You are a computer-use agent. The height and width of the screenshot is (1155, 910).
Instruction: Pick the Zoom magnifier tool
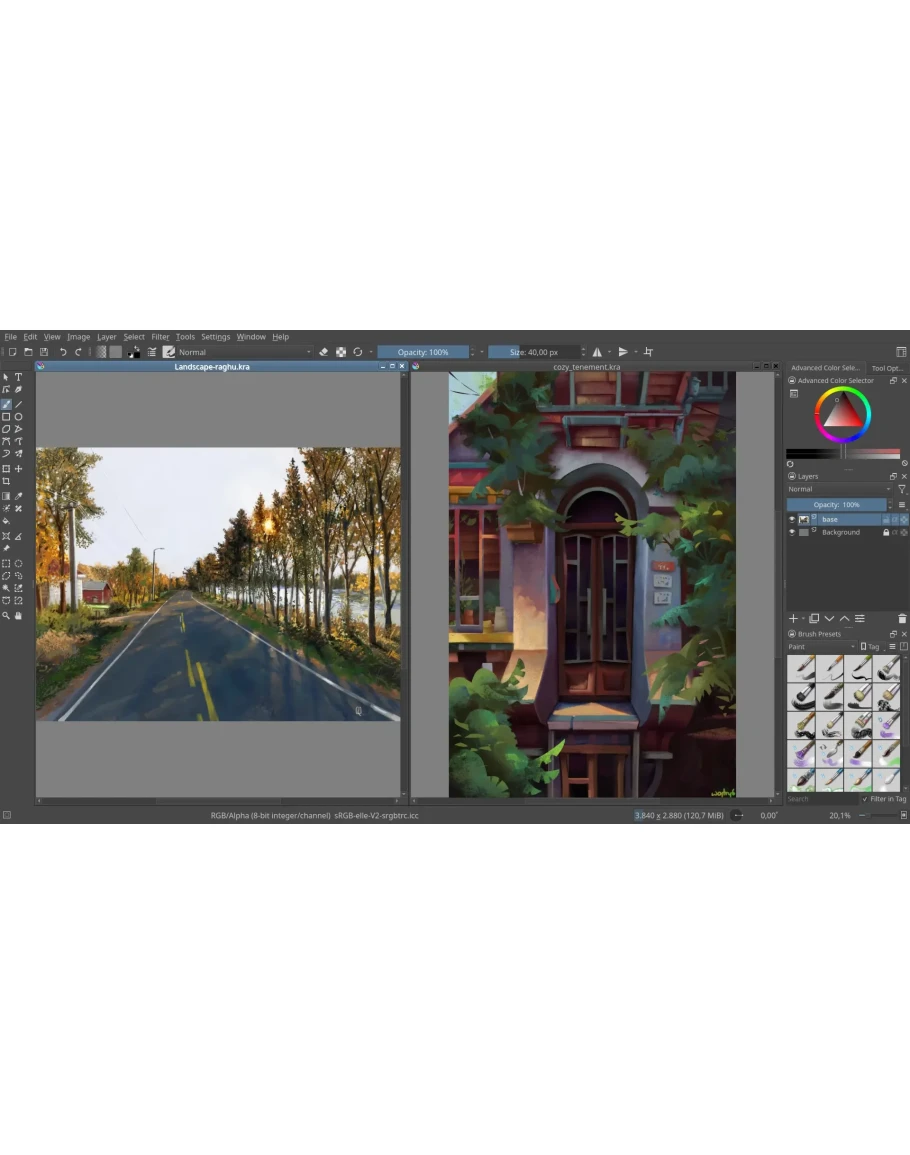(6, 615)
